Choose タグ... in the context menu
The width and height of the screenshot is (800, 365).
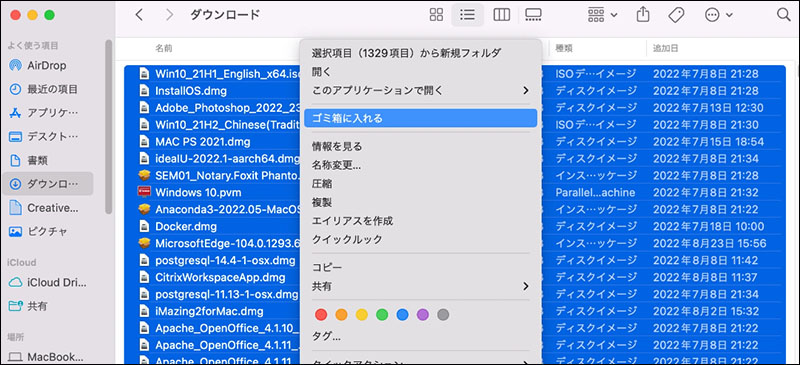pos(420,336)
